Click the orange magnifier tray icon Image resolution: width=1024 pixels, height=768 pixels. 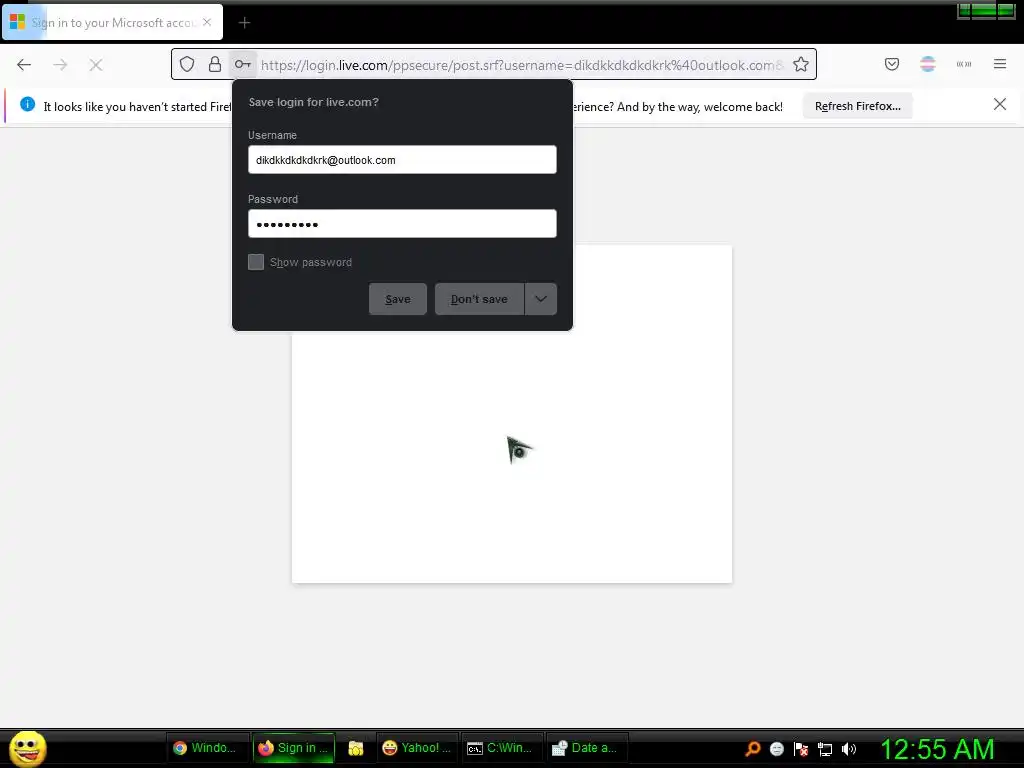pyautogui.click(x=753, y=749)
